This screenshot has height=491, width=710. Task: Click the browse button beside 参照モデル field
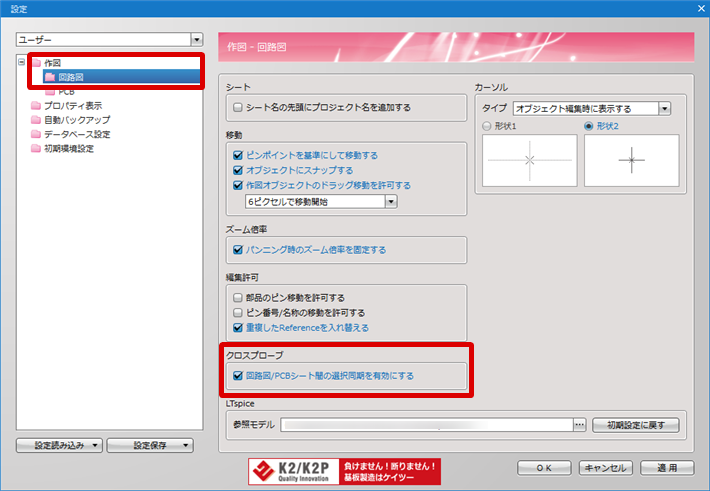pos(579,425)
